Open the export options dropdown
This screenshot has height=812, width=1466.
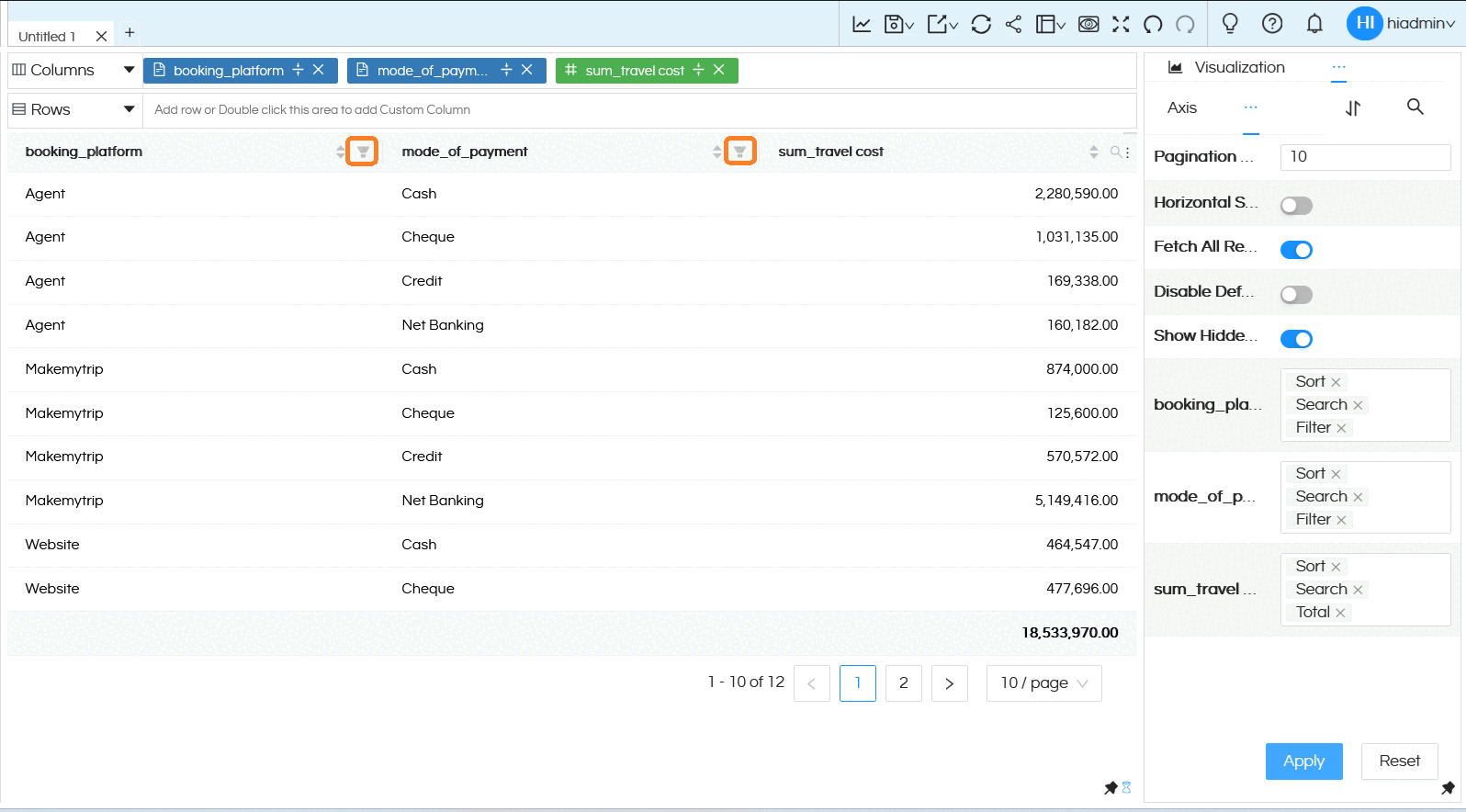(942, 24)
